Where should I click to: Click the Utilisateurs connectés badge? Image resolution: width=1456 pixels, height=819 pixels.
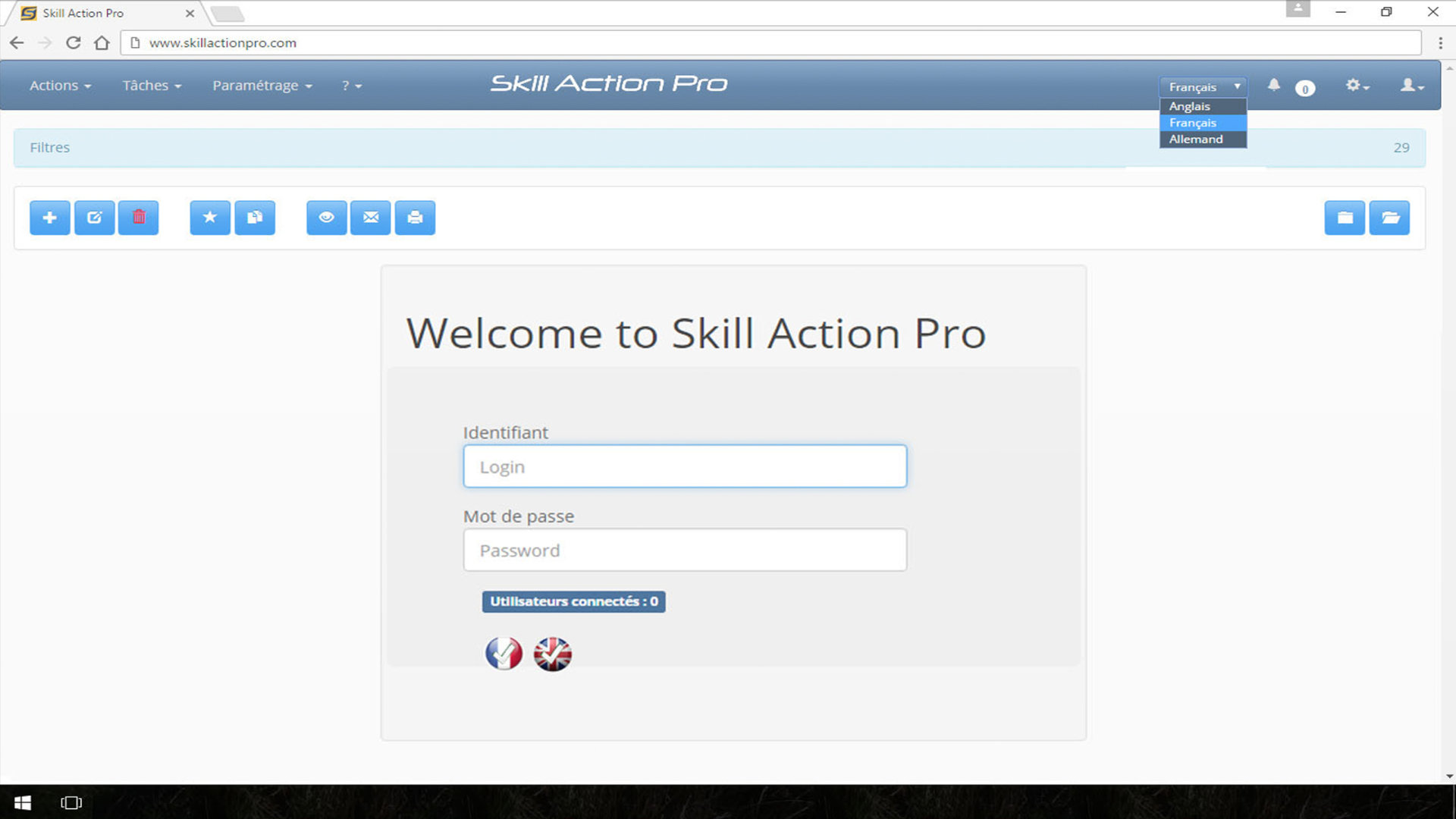pyautogui.click(x=573, y=601)
